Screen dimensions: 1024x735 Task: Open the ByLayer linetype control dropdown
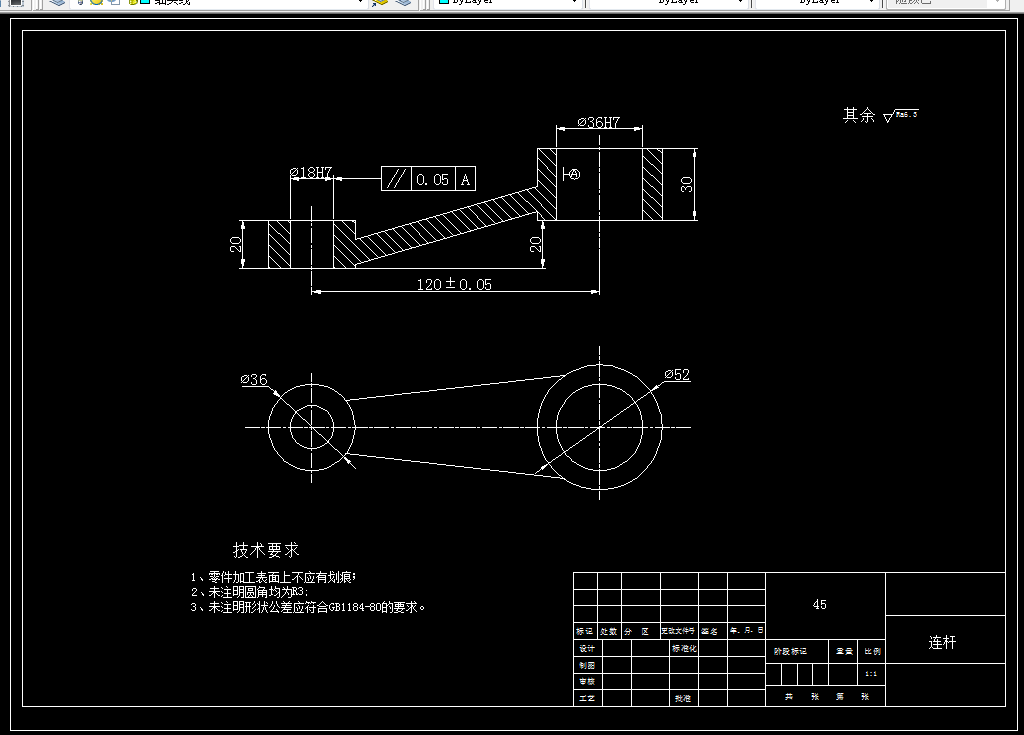pos(740,3)
